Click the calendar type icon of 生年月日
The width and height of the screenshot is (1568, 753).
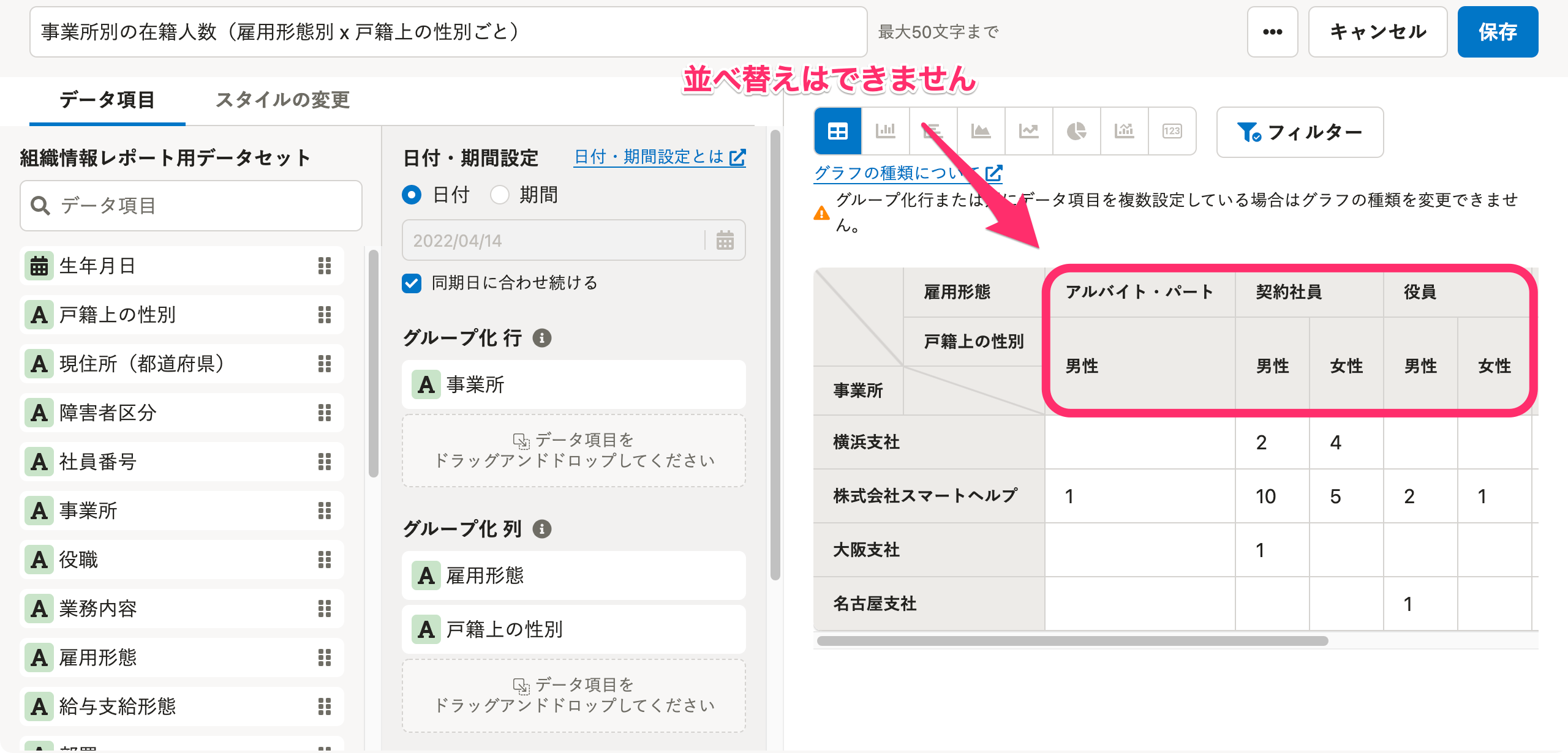[x=39, y=266]
